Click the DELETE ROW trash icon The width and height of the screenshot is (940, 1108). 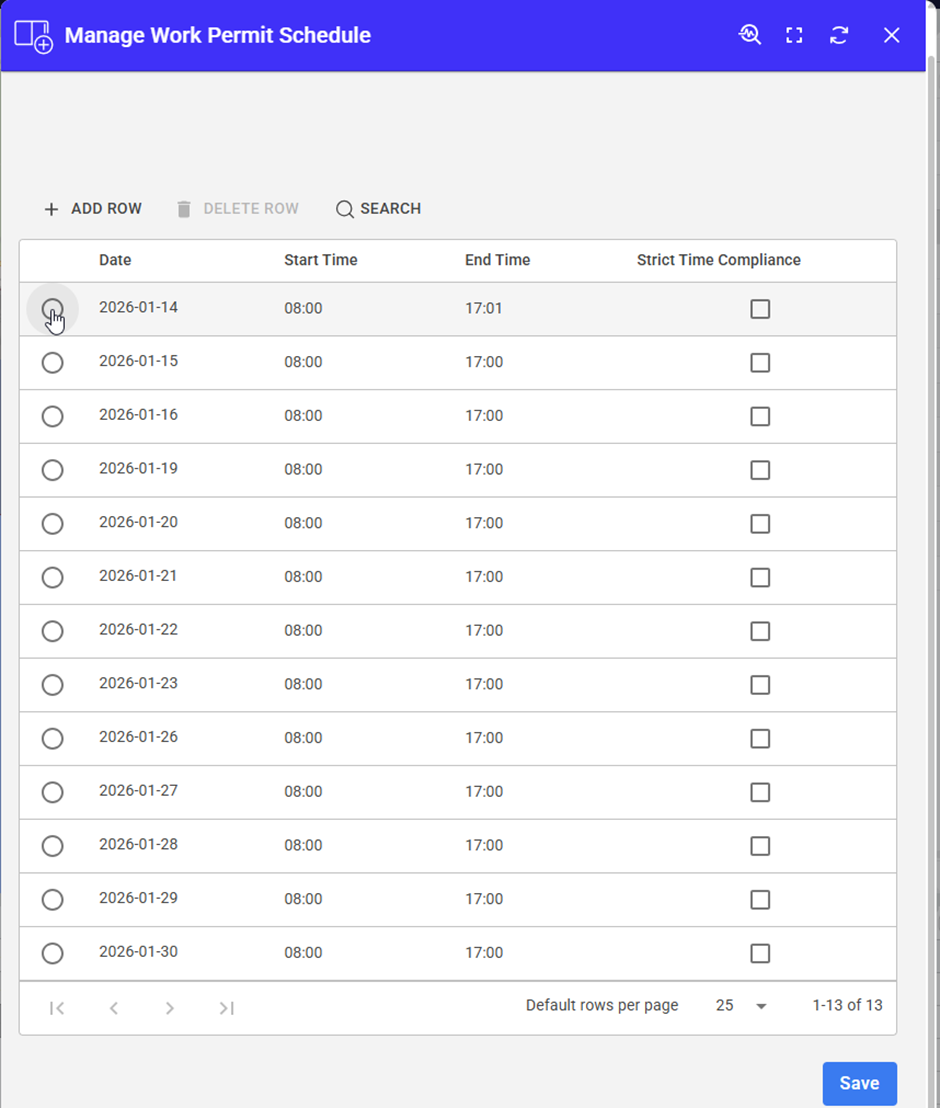click(184, 209)
